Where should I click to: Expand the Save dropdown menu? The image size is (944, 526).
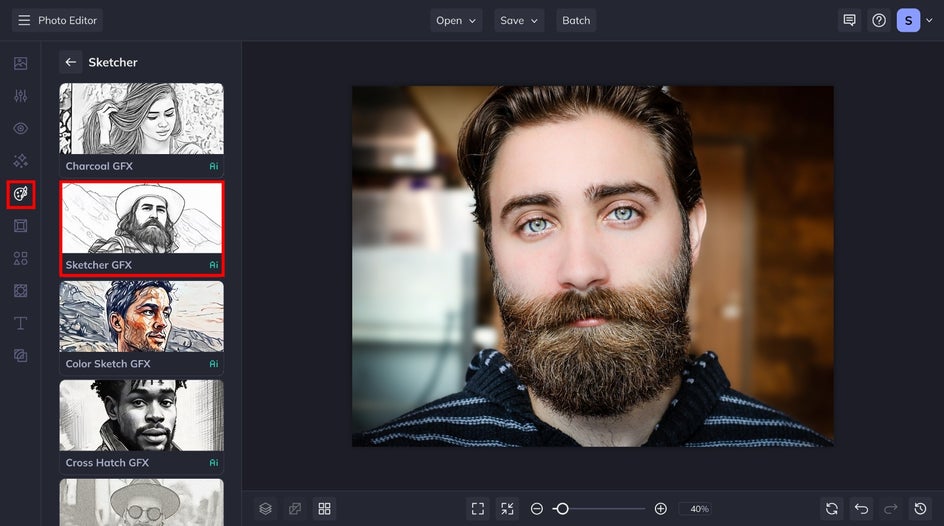pyautogui.click(x=519, y=20)
